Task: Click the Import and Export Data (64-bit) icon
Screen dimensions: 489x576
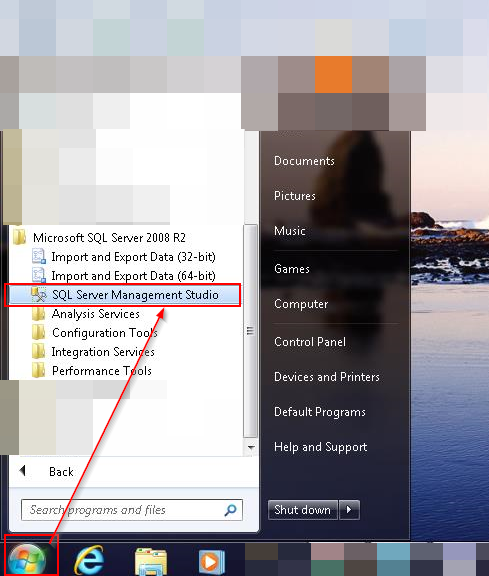Action: coord(39,276)
